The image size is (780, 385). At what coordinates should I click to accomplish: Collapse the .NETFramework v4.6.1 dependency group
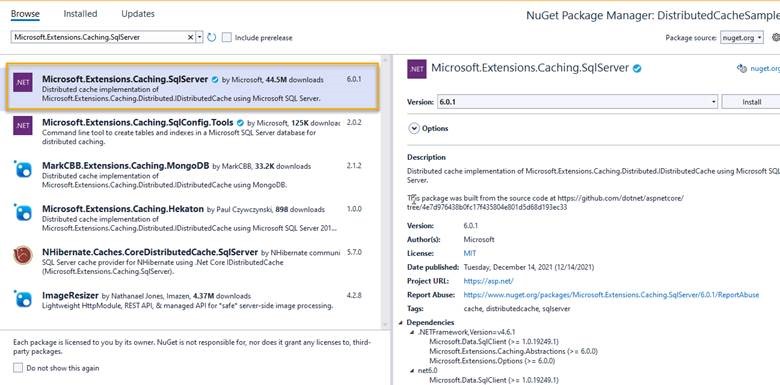412,332
